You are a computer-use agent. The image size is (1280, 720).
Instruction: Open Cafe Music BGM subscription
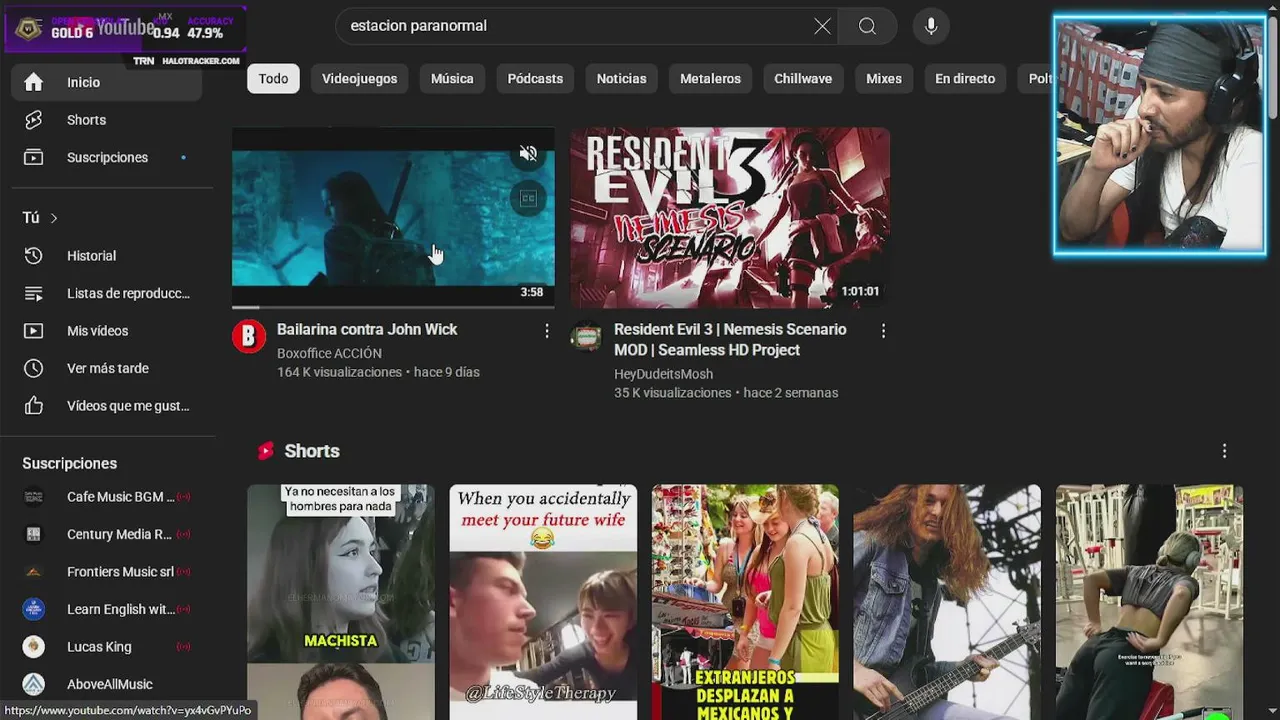[x=107, y=497]
